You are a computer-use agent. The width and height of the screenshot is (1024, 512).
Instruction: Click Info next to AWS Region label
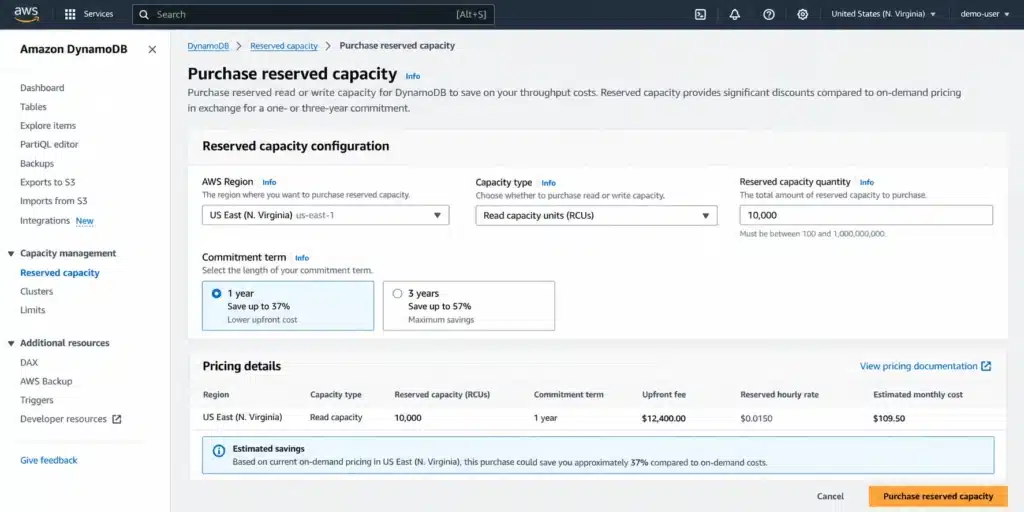[269, 183]
